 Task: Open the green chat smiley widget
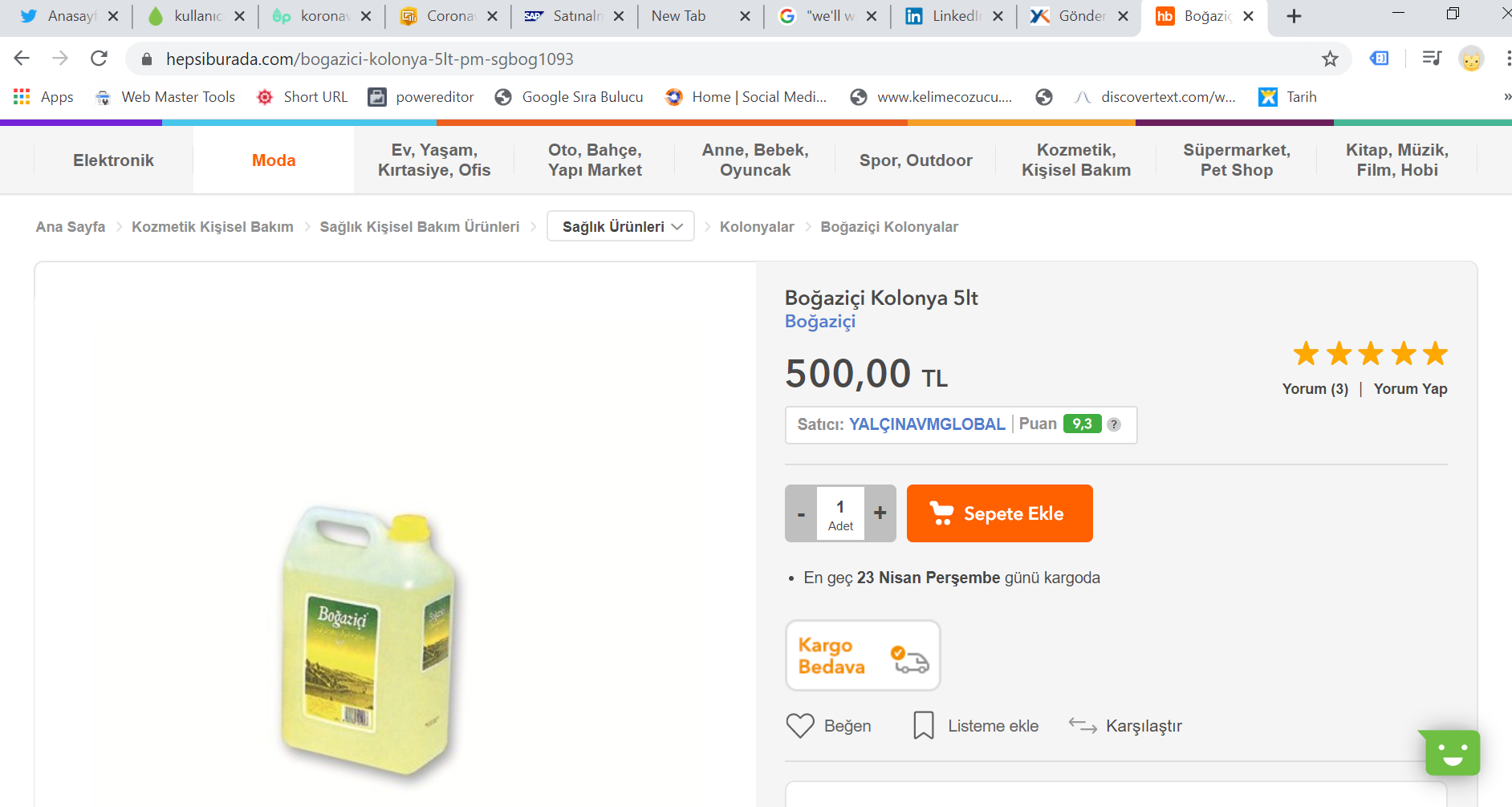pos(1452,752)
